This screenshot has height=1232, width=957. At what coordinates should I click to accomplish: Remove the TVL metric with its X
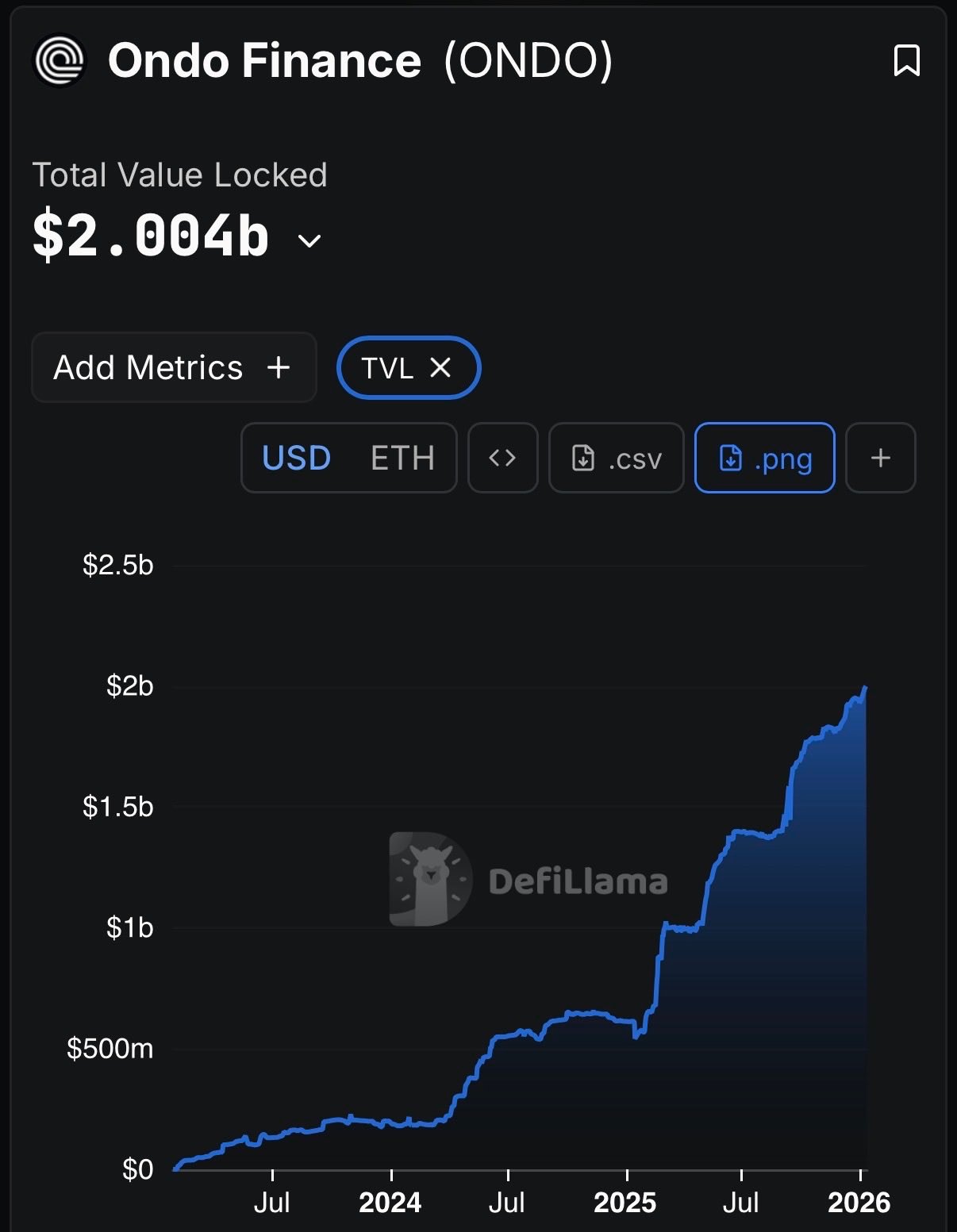click(440, 367)
